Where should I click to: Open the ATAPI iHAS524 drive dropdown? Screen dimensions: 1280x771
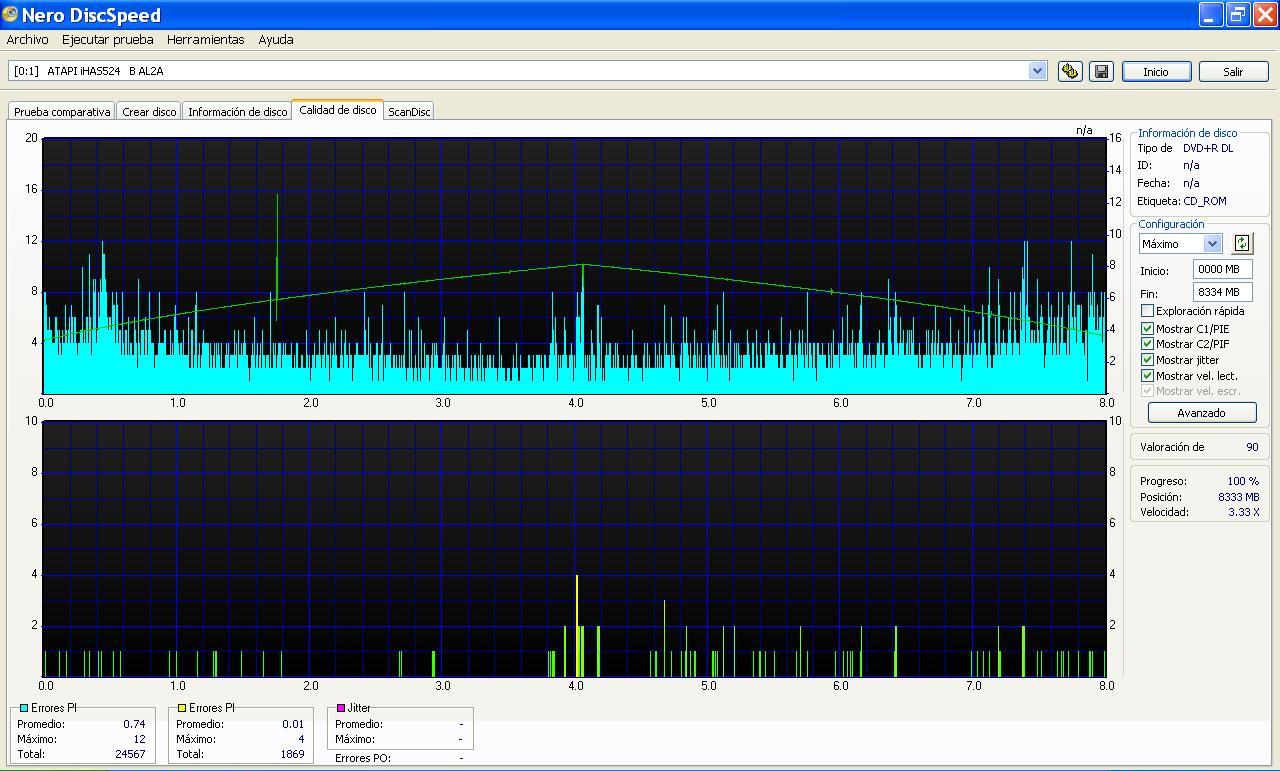click(1037, 71)
